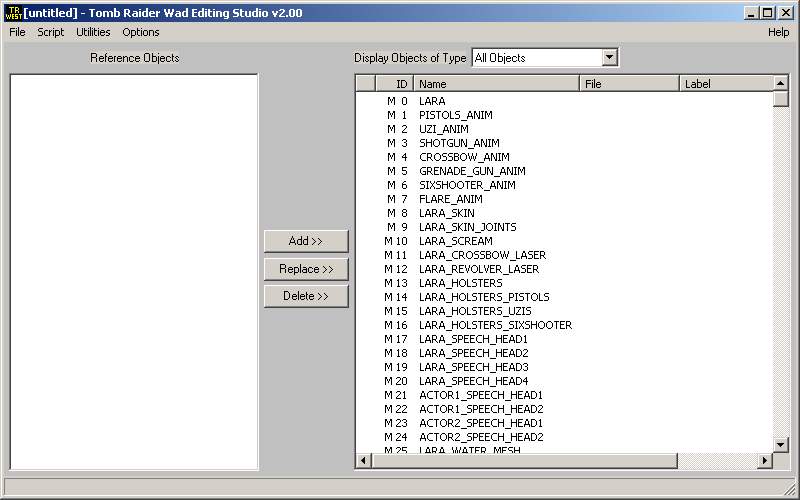Select the LARA_HOLSTERS row
Image resolution: width=800 pixels, height=500 pixels.
(565, 283)
